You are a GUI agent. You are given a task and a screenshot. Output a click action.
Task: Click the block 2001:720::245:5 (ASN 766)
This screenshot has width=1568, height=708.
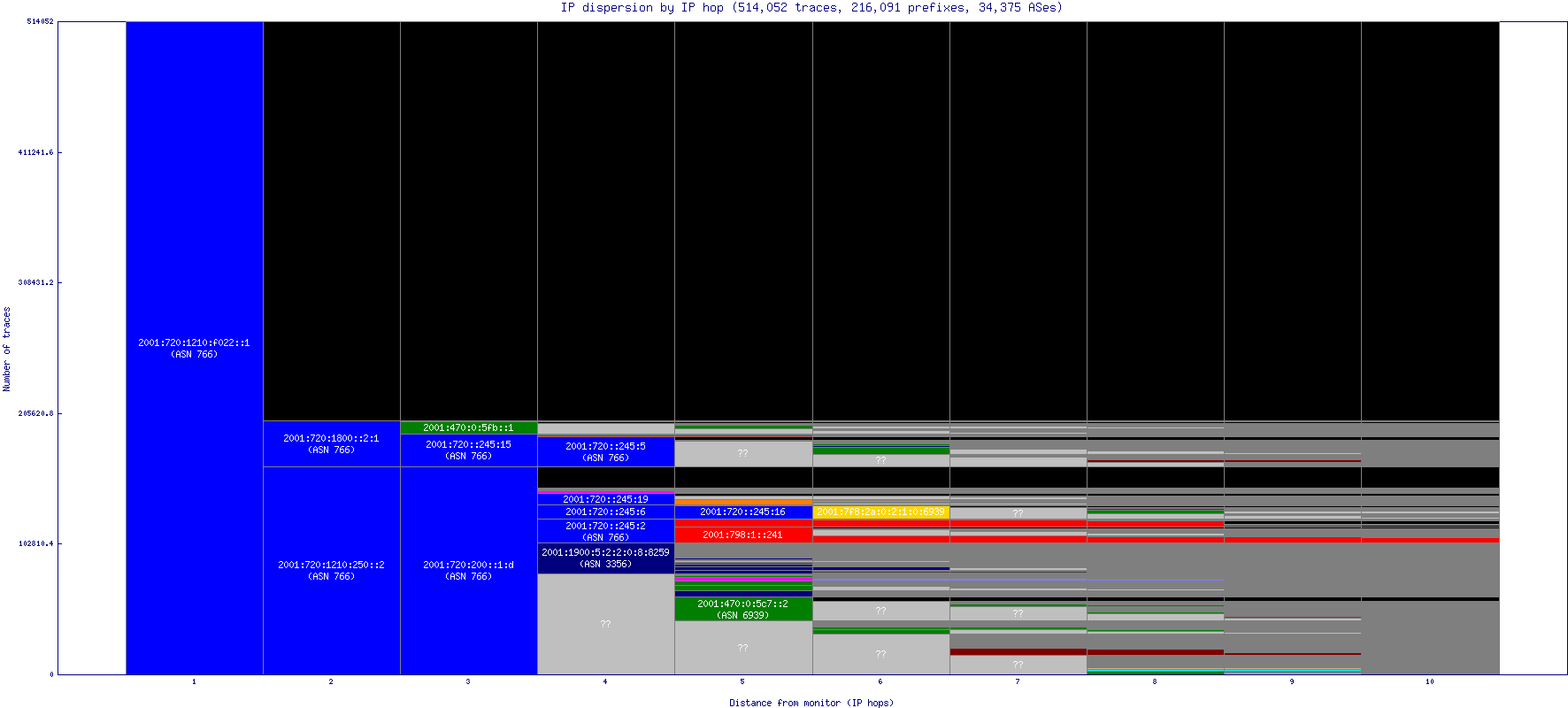coord(606,452)
